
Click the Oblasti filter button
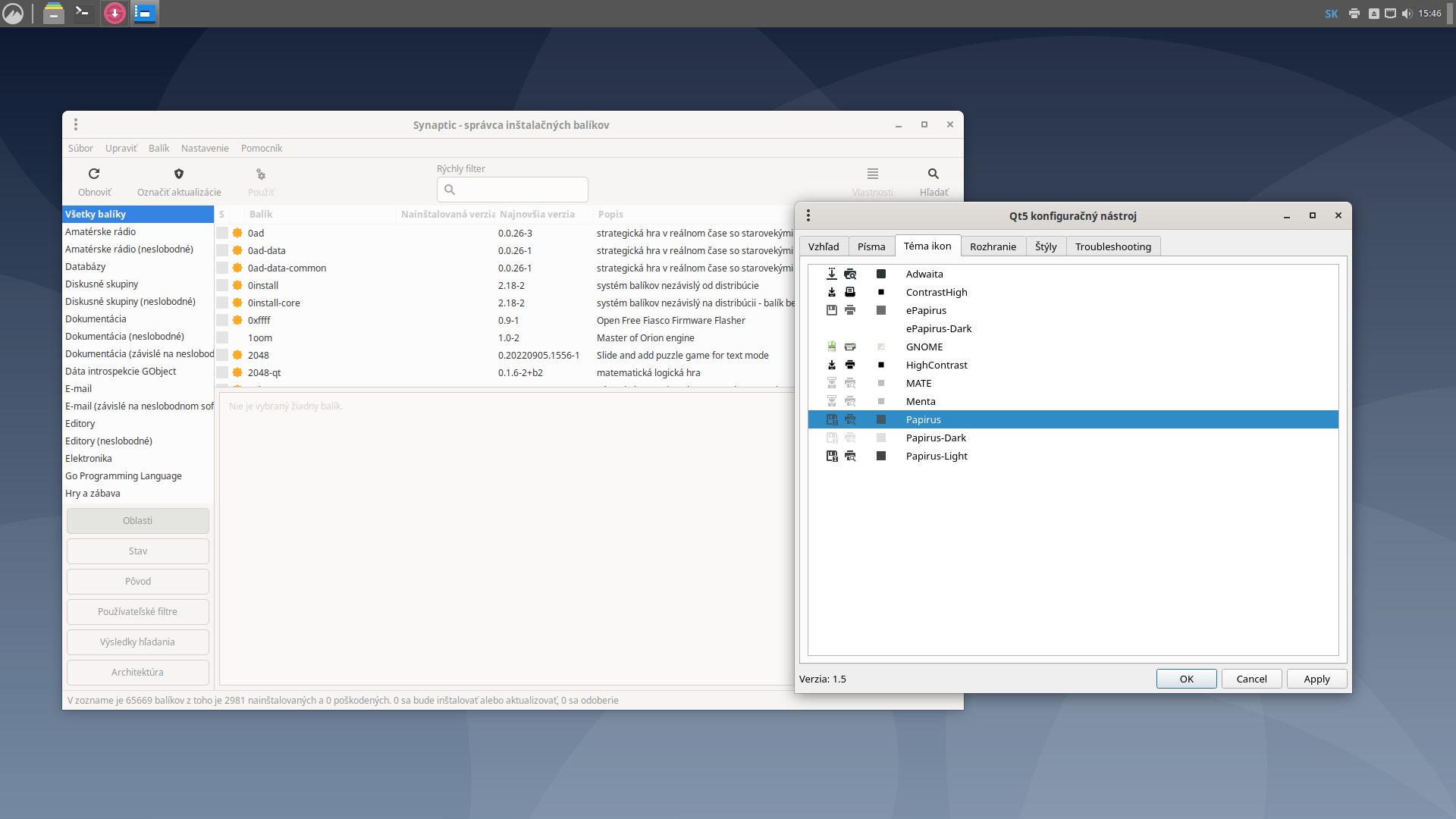click(138, 521)
